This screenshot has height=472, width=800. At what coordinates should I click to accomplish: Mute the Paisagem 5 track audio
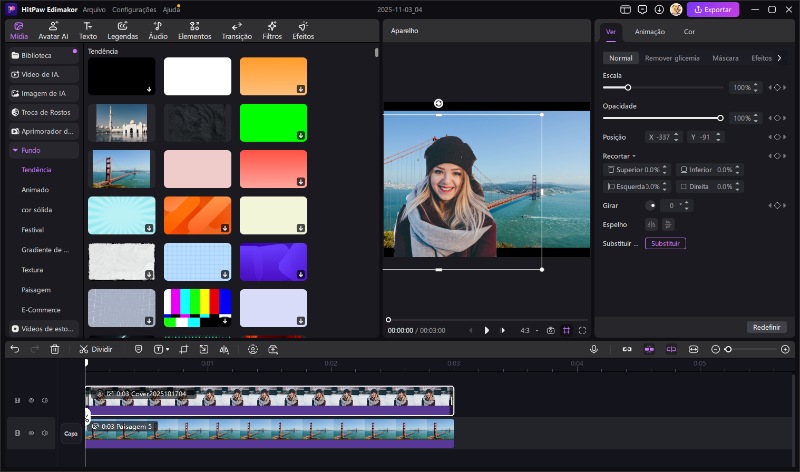[x=45, y=433]
